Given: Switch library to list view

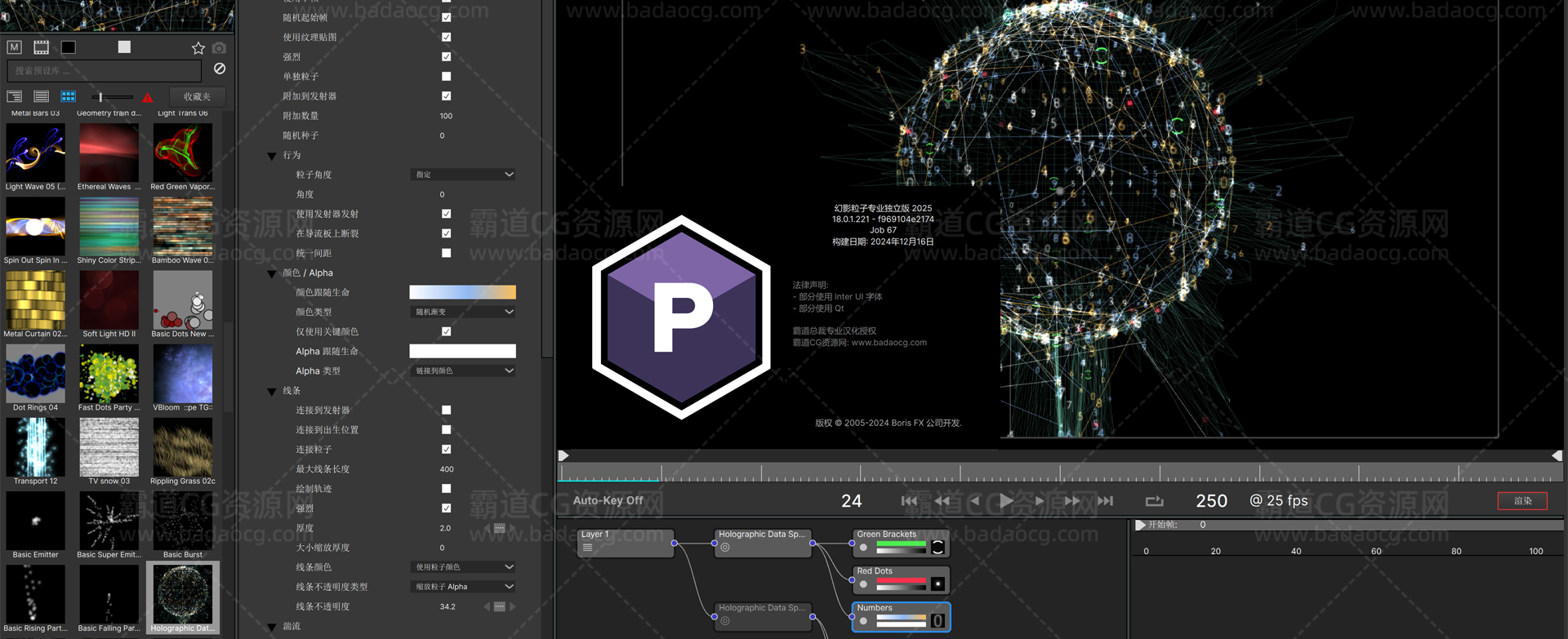Looking at the screenshot, I should point(41,96).
